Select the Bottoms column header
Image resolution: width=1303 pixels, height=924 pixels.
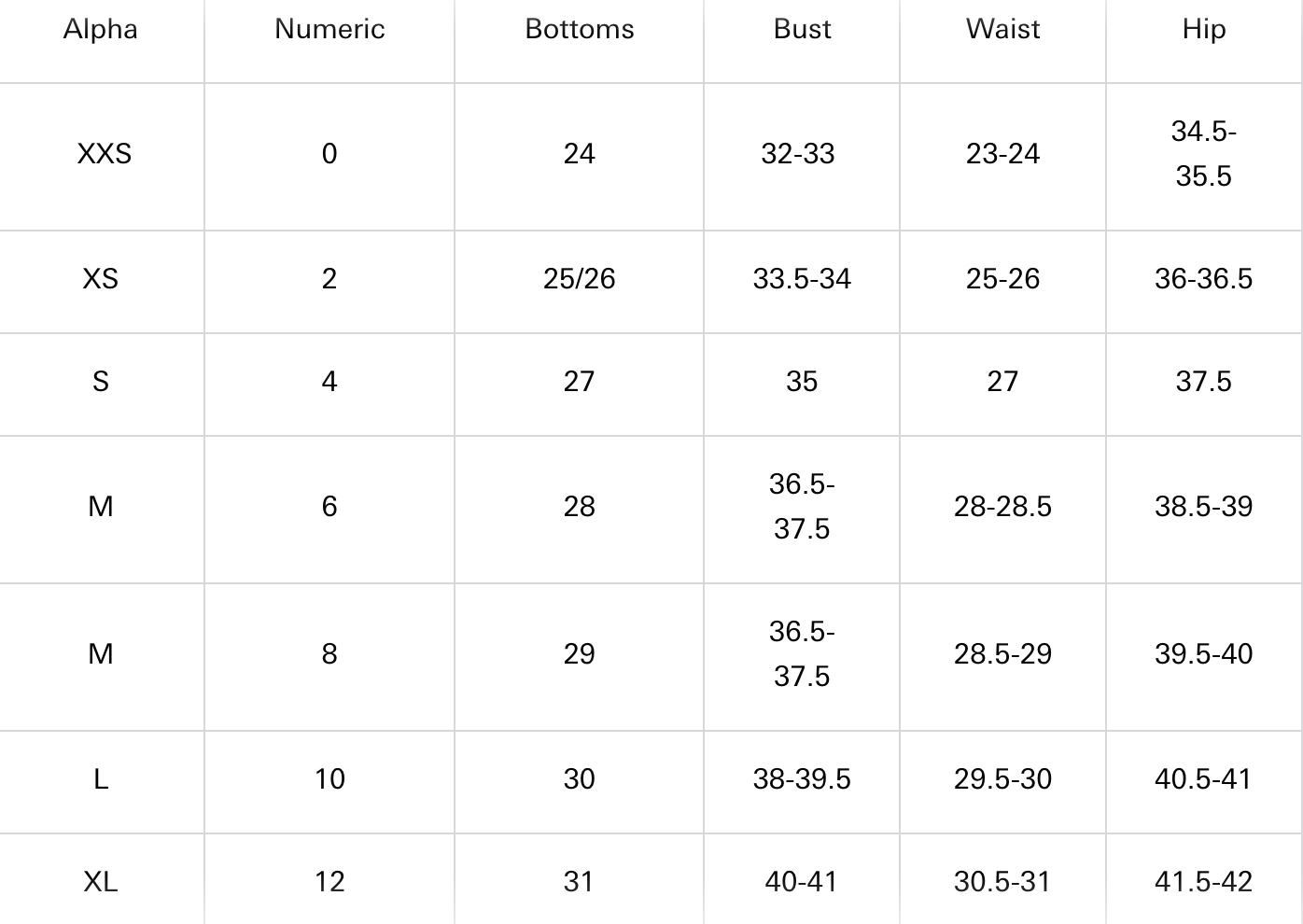pos(579,29)
